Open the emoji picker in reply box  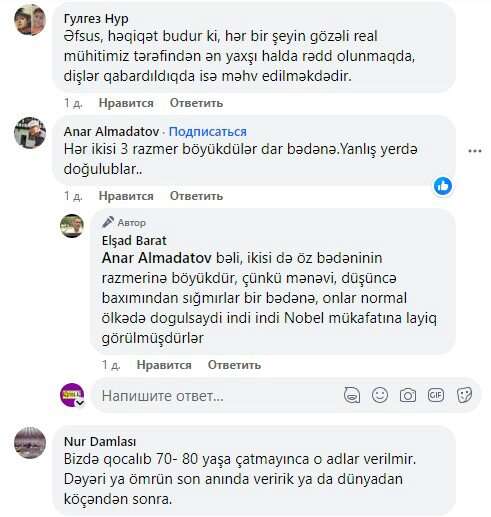click(380, 395)
